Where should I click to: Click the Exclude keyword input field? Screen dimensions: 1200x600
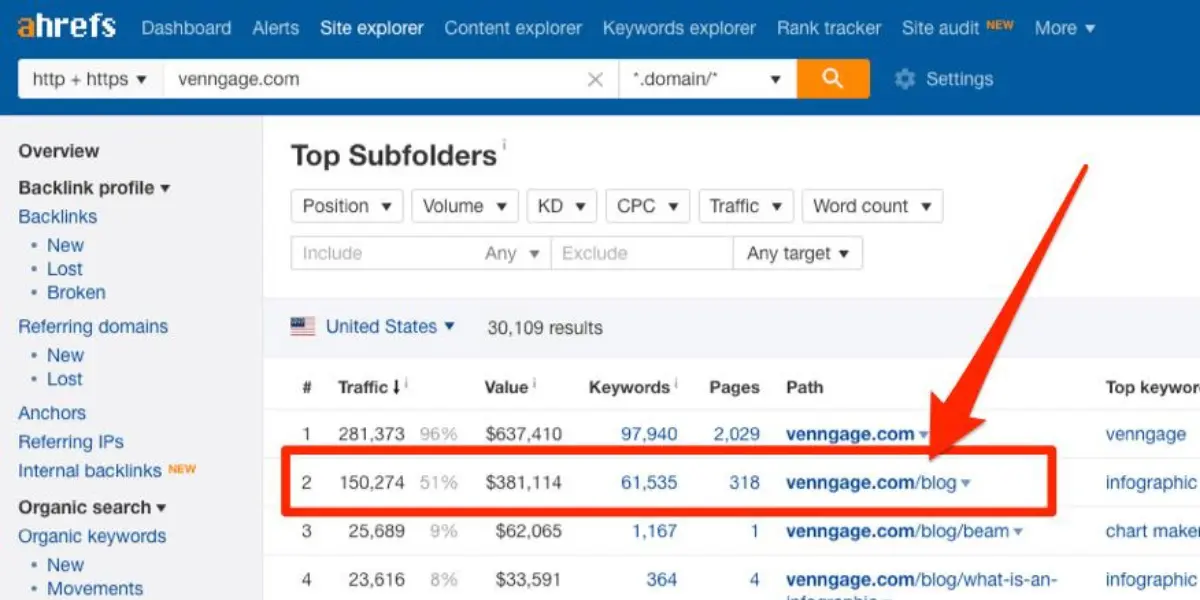642,254
